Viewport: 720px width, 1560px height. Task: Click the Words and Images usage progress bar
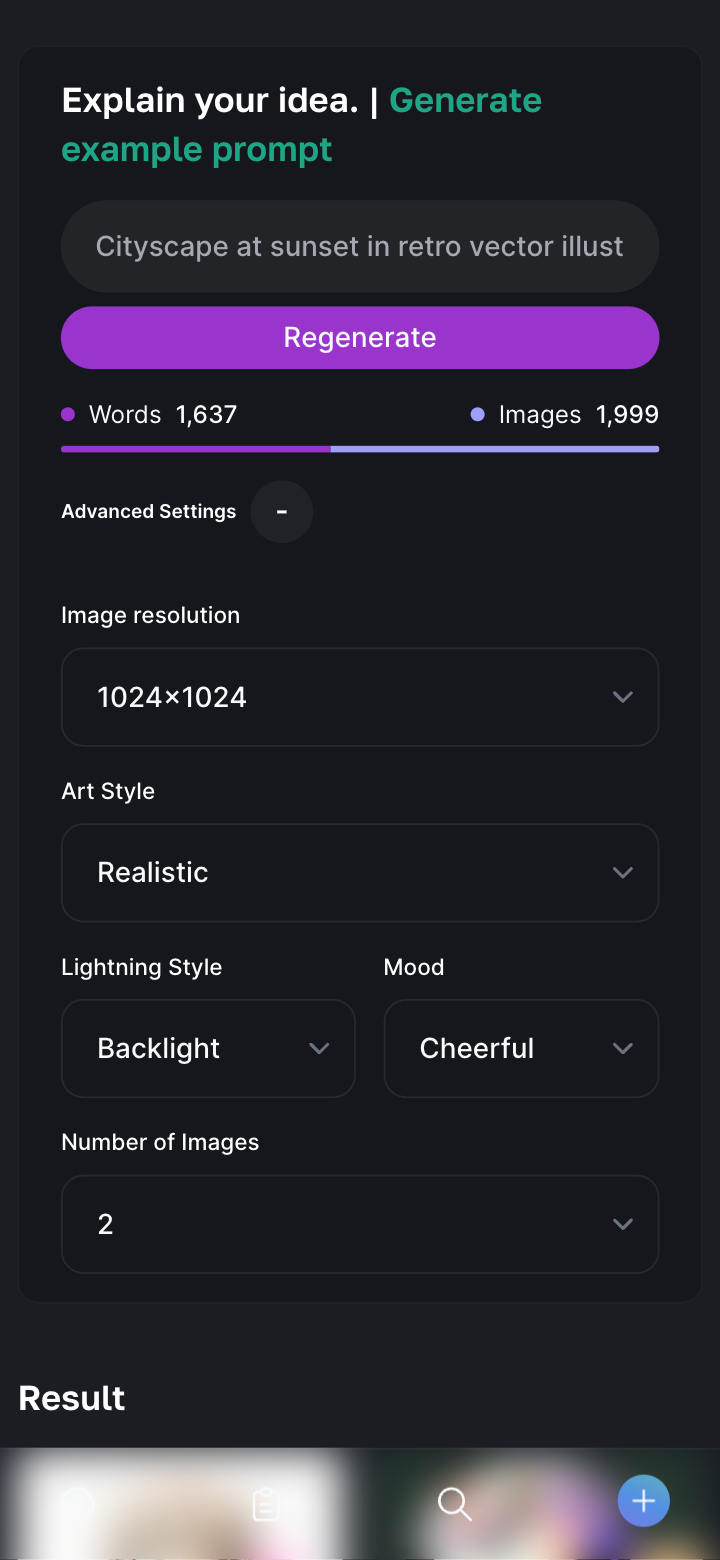[360, 449]
